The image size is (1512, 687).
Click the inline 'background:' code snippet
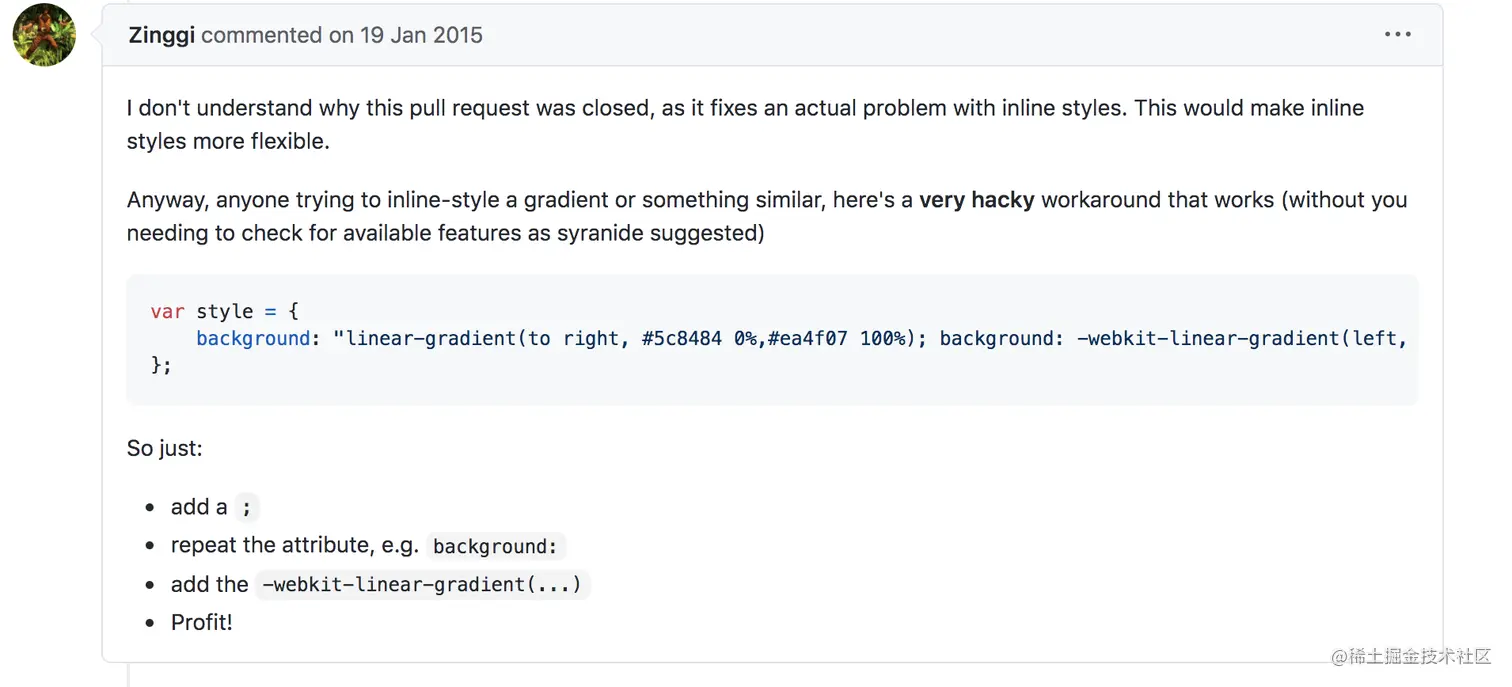pyautogui.click(x=495, y=546)
